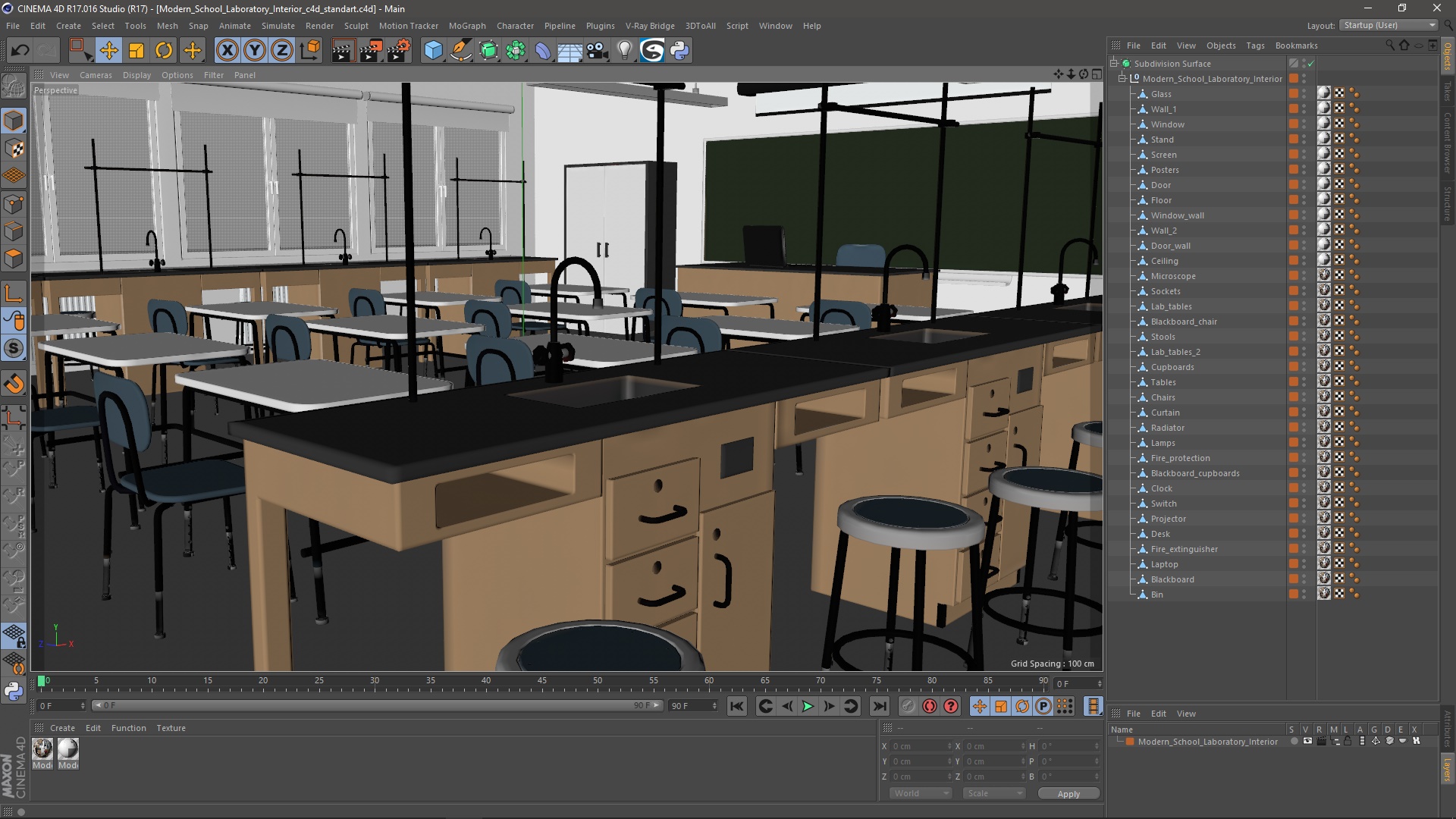Viewport: 1456px width, 819px height.
Task: Activate Make Editable tool in left sidebar
Action: [x=14, y=87]
